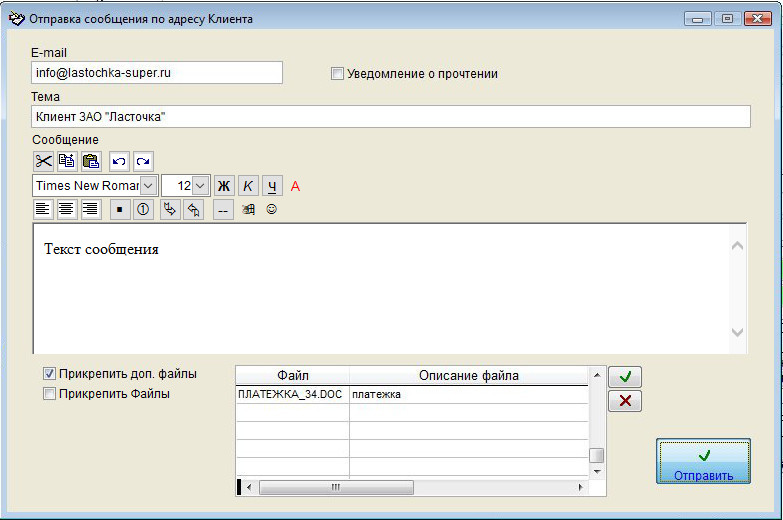Click the Тема subject input field
783x520 pixels.
click(390, 117)
